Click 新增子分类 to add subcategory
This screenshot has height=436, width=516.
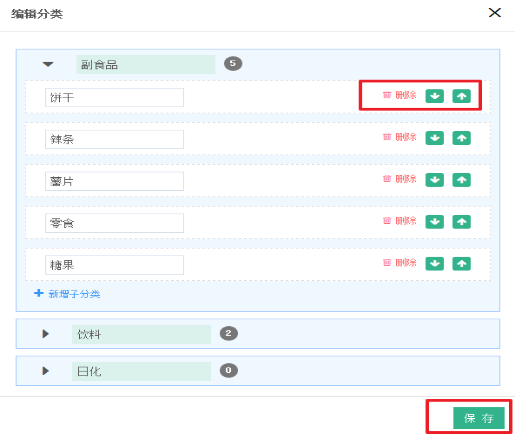67,294
